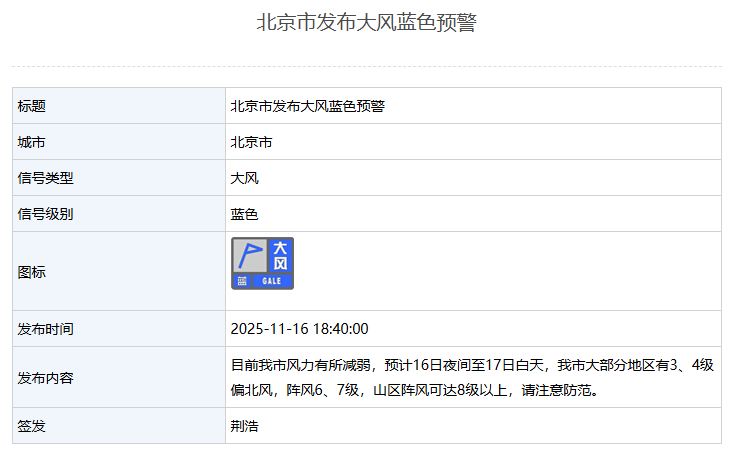Click the signer name 荆浩

tap(245, 426)
